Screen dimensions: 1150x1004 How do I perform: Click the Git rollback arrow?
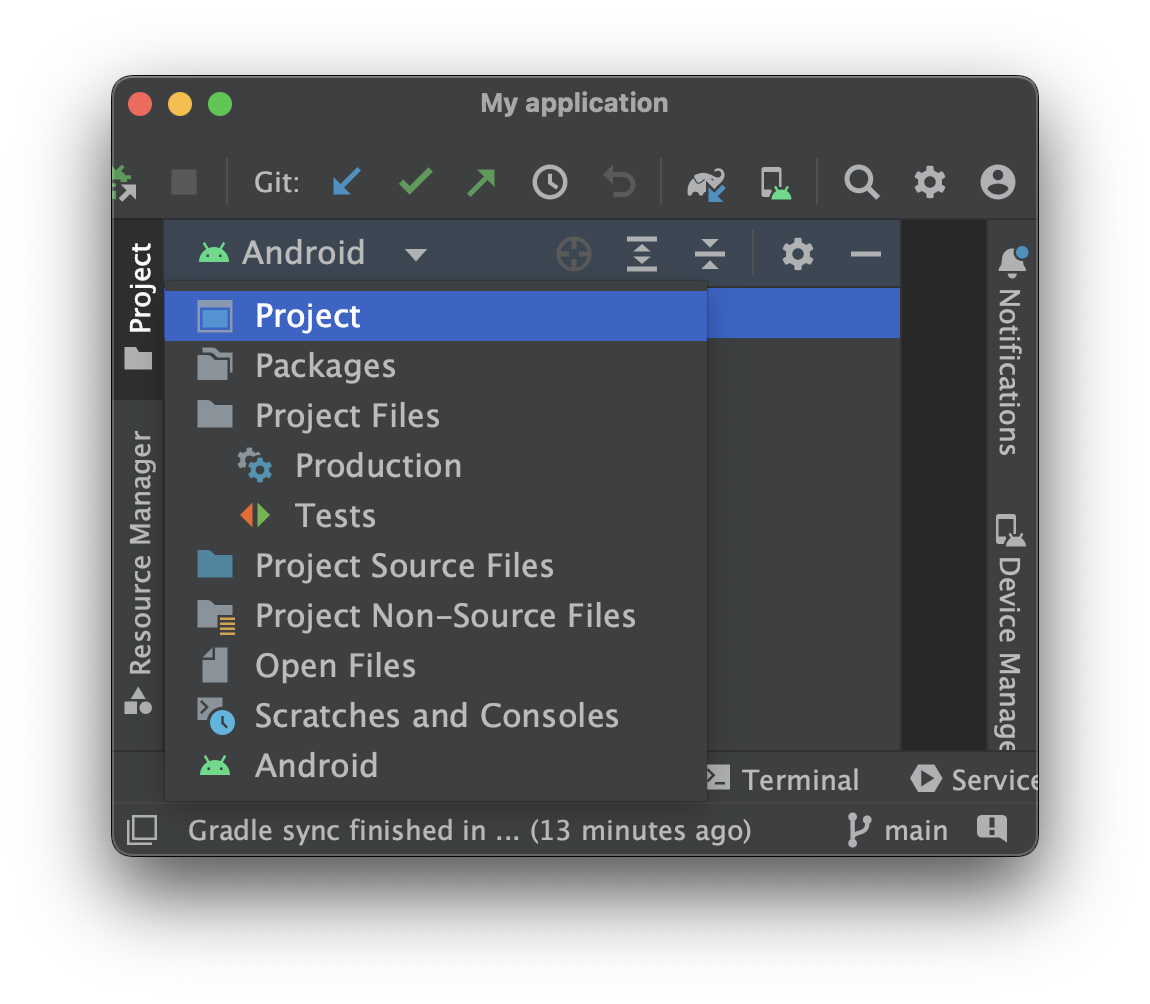coord(619,182)
